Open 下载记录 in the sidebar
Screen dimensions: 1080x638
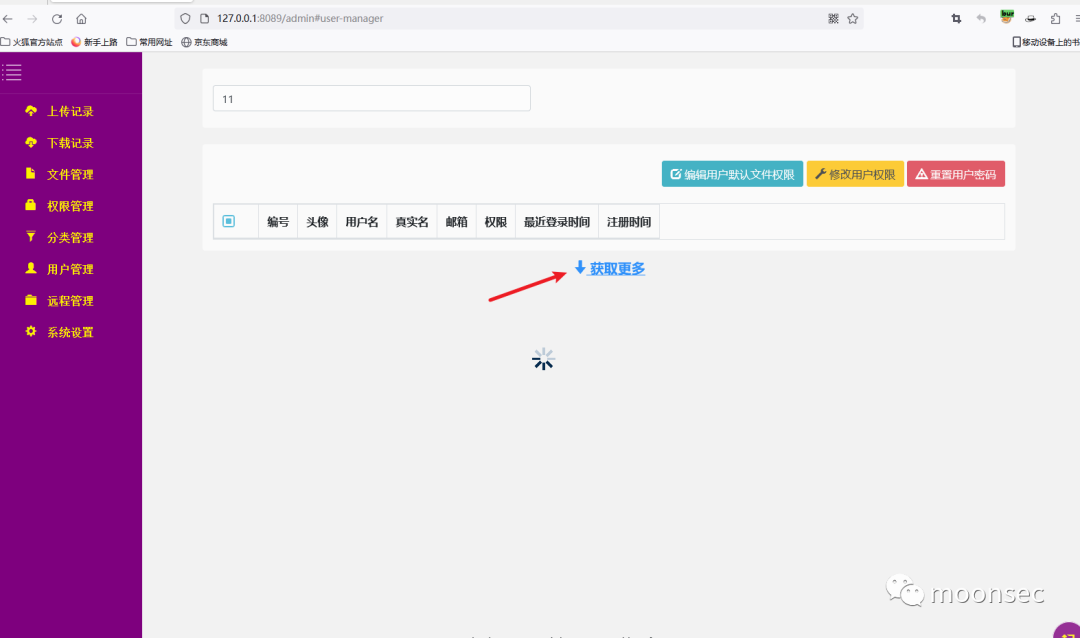tap(70, 143)
